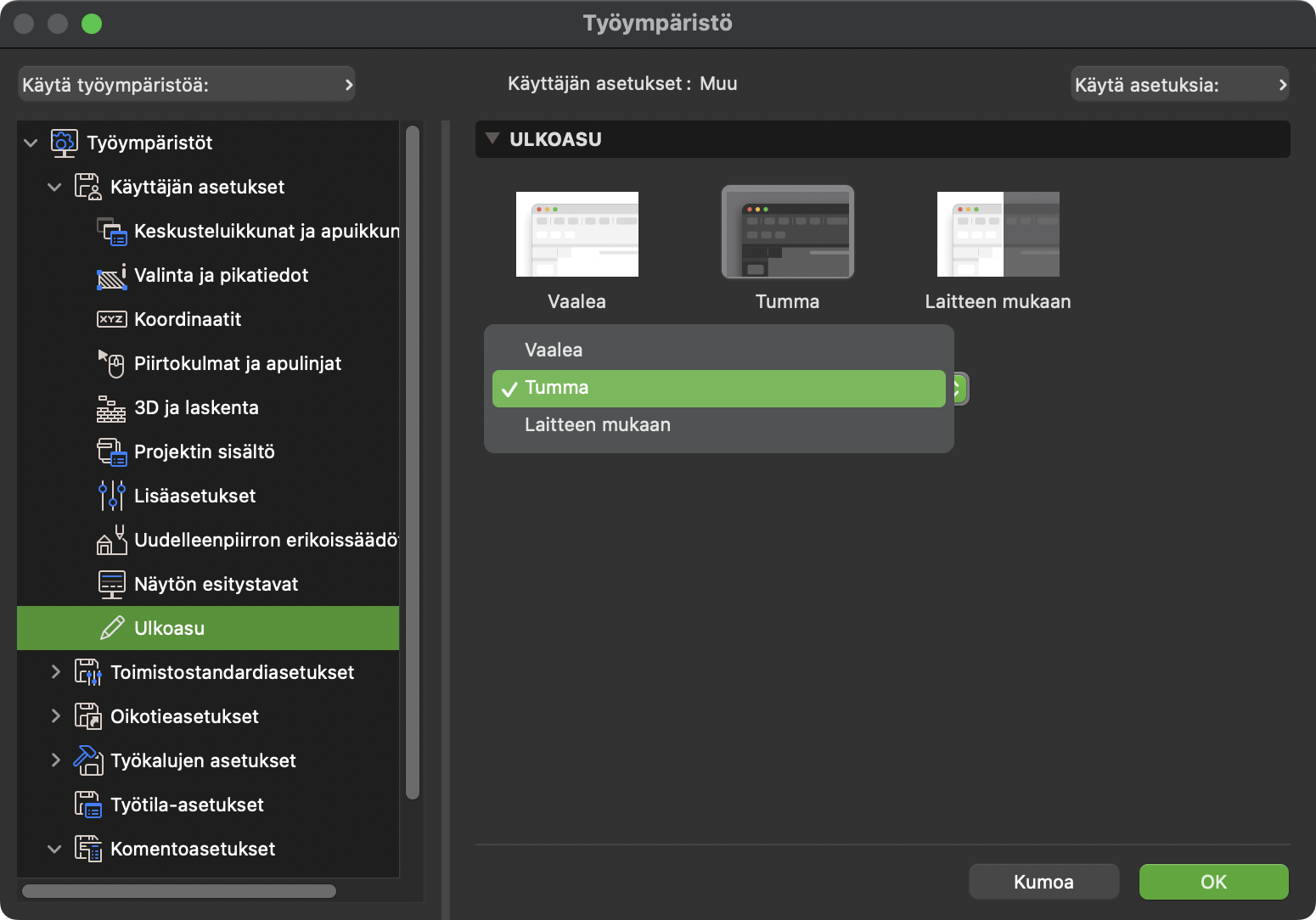This screenshot has height=920, width=1316.
Task: Choose the Tumma dark theme thumbnail
Action: [x=787, y=233]
